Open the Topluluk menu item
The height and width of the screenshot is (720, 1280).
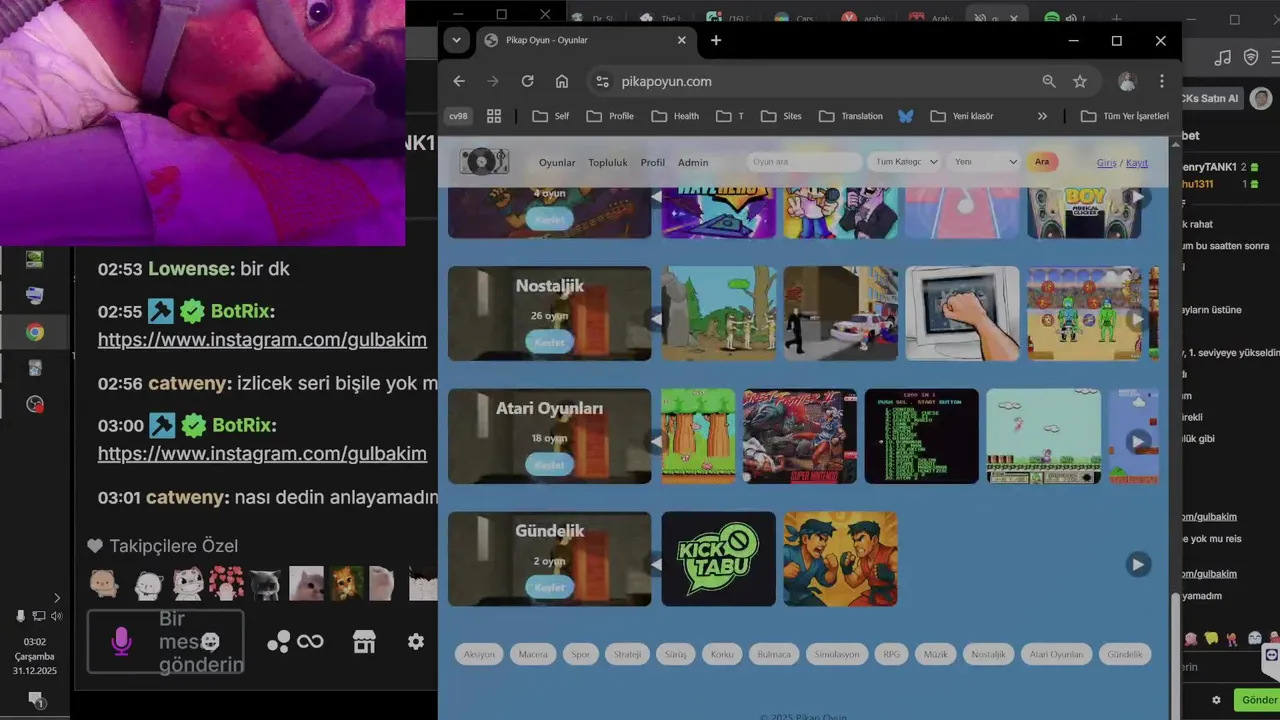608,162
